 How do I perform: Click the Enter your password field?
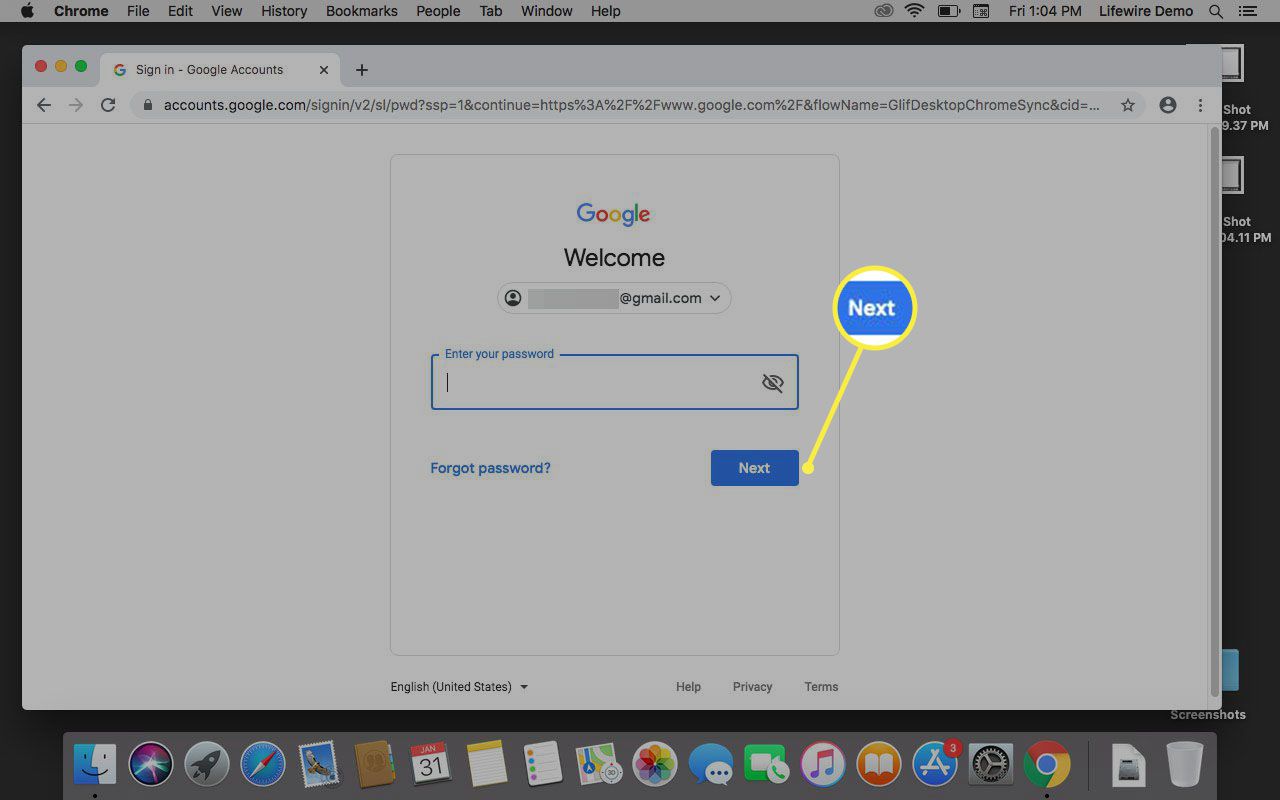(614, 382)
